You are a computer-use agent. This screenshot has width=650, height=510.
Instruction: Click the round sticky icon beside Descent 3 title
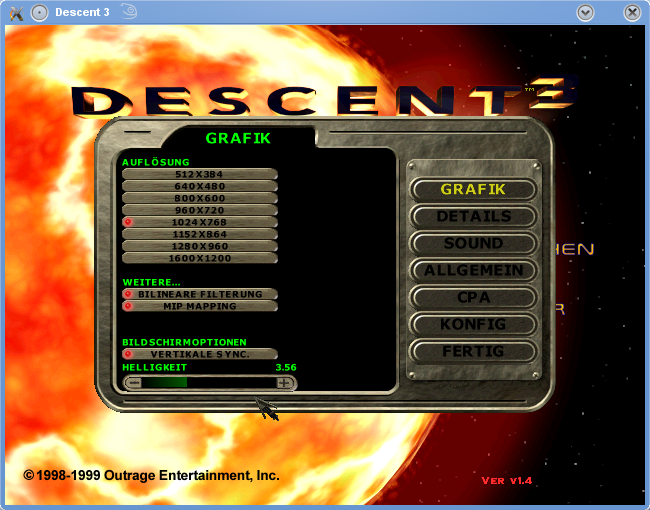(39, 13)
